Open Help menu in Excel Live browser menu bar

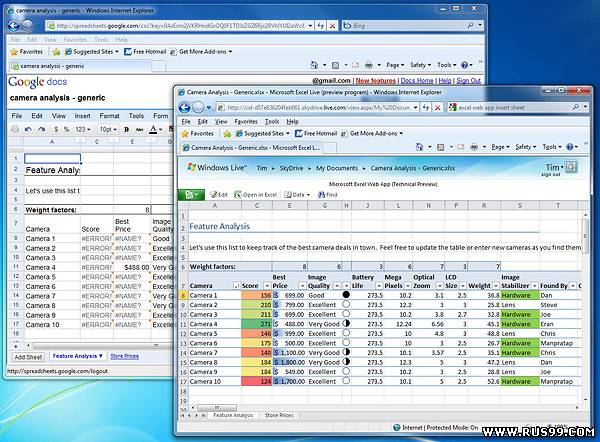[292, 122]
